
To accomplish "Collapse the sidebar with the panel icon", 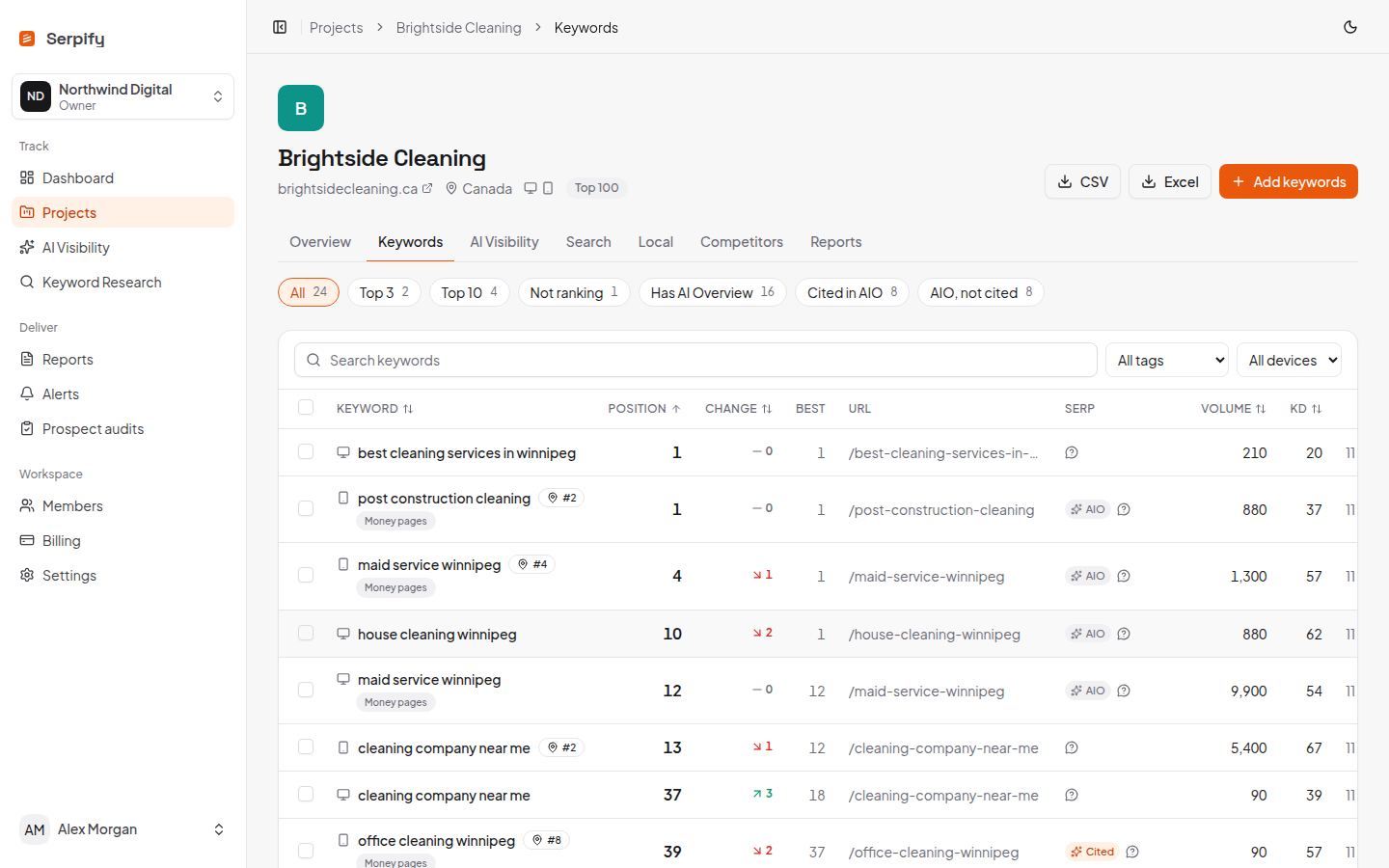I will [x=280, y=27].
